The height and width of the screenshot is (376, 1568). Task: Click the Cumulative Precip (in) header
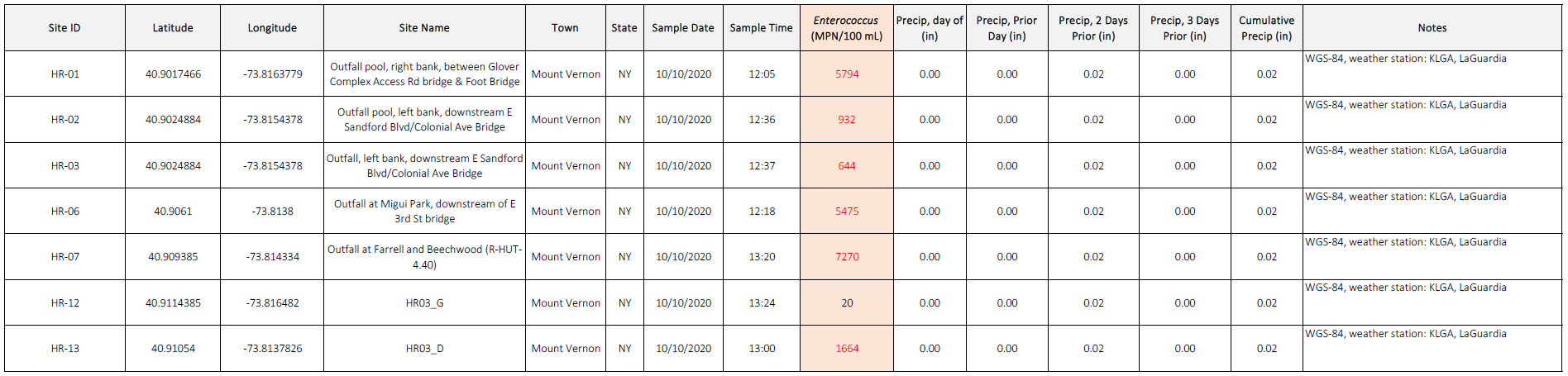point(1266,28)
